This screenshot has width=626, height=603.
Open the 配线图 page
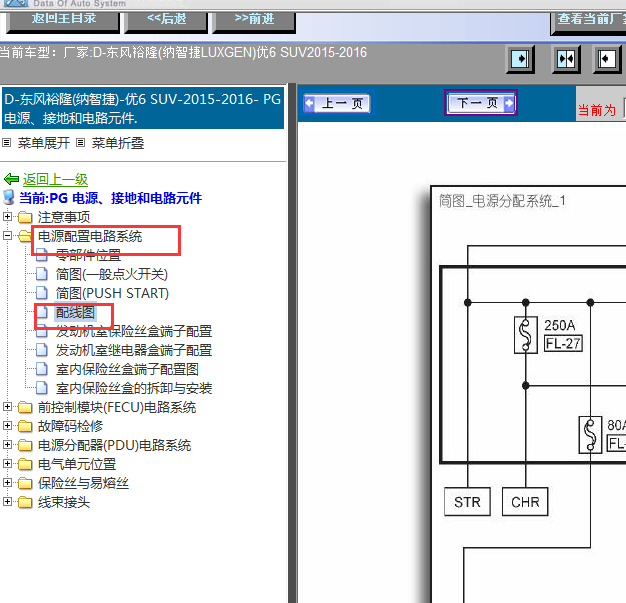[x=75, y=312]
